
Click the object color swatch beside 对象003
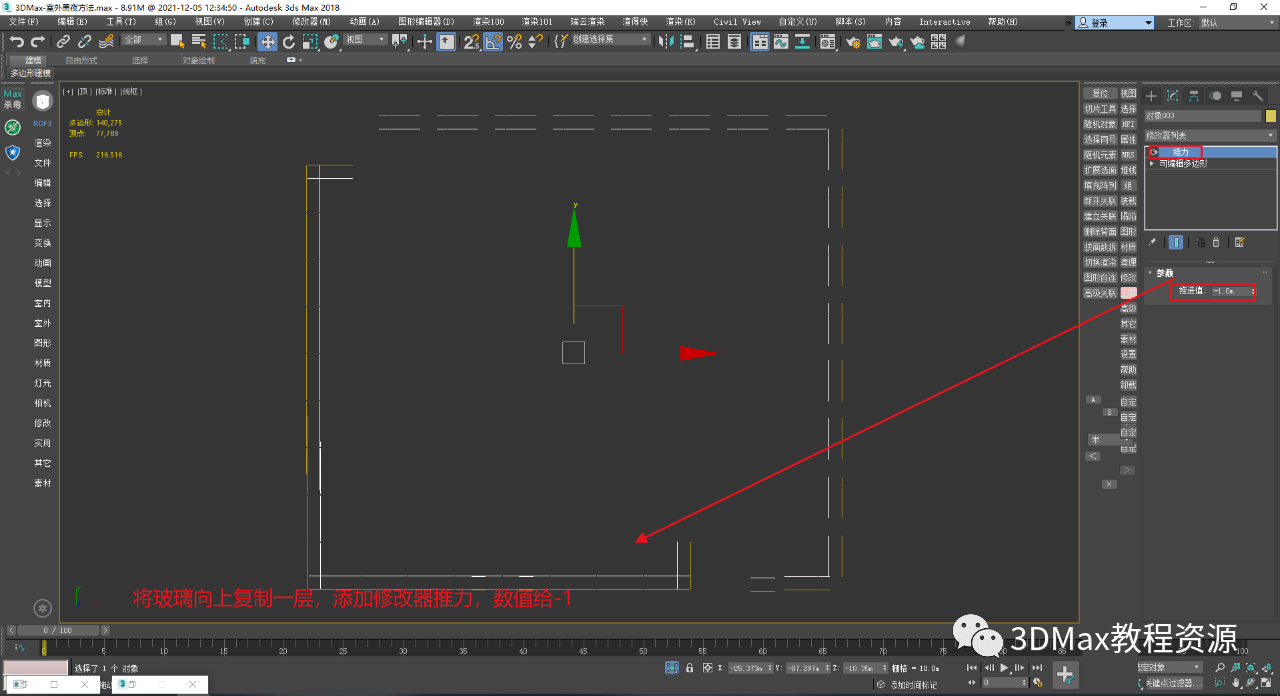click(x=1271, y=116)
